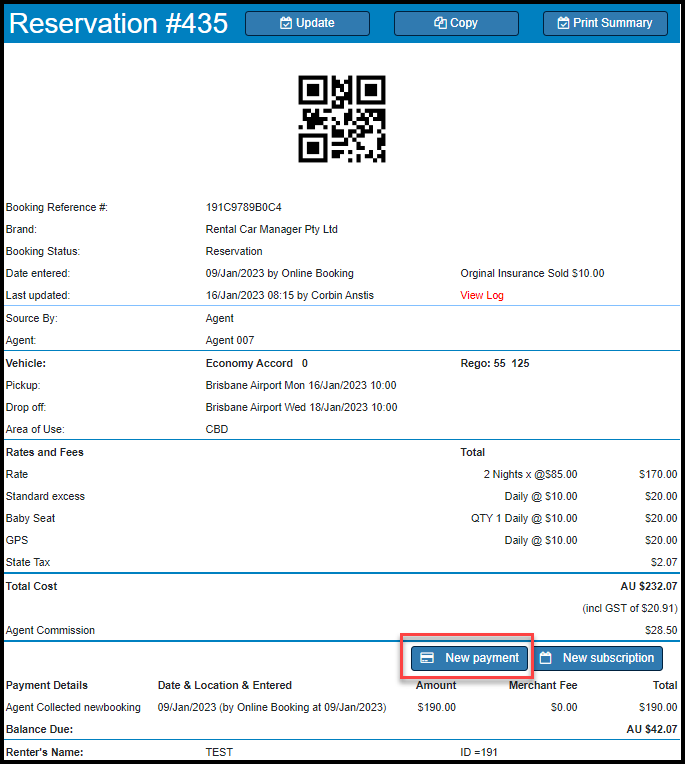Open the View Log link
Screen dimensions: 685x764
pyautogui.click(x=482, y=295)
